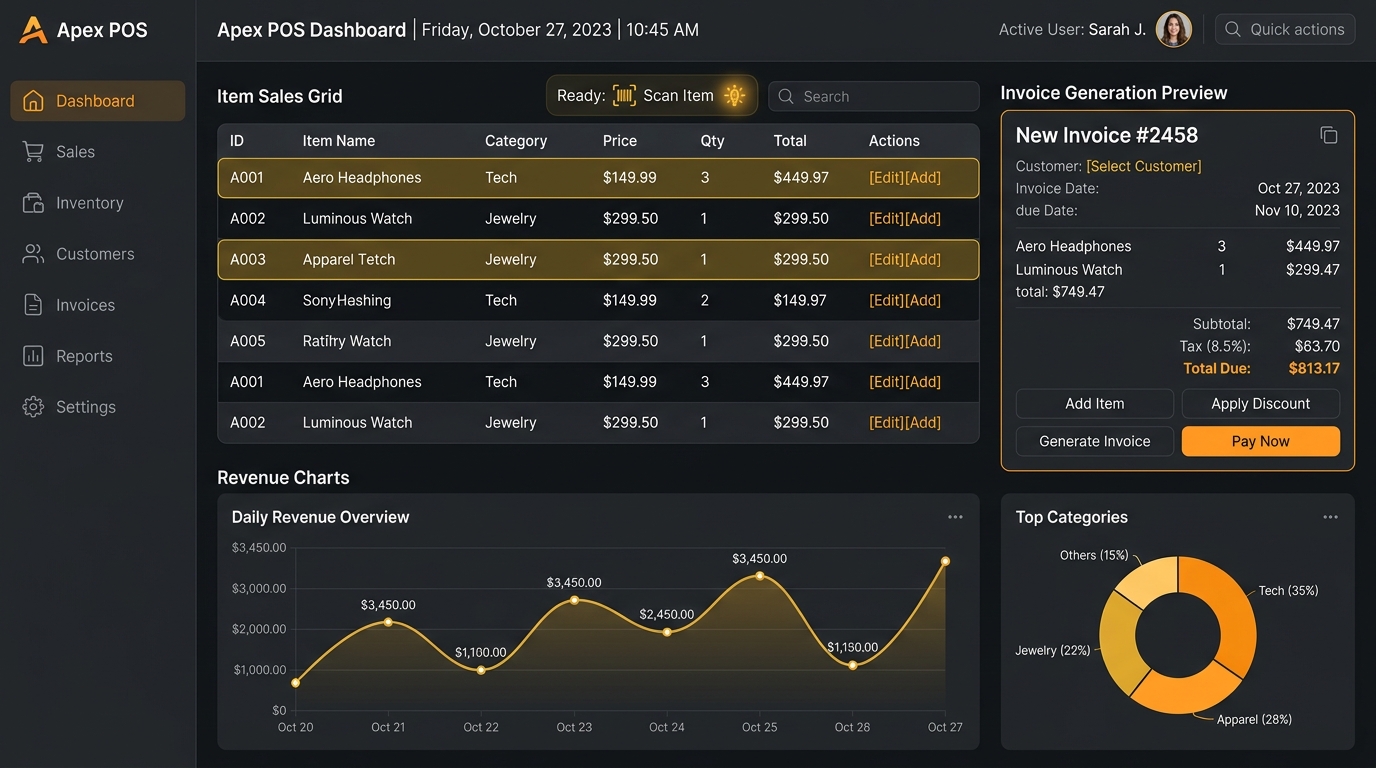Click the Total Due $813.17 amount

[1314, 368]
